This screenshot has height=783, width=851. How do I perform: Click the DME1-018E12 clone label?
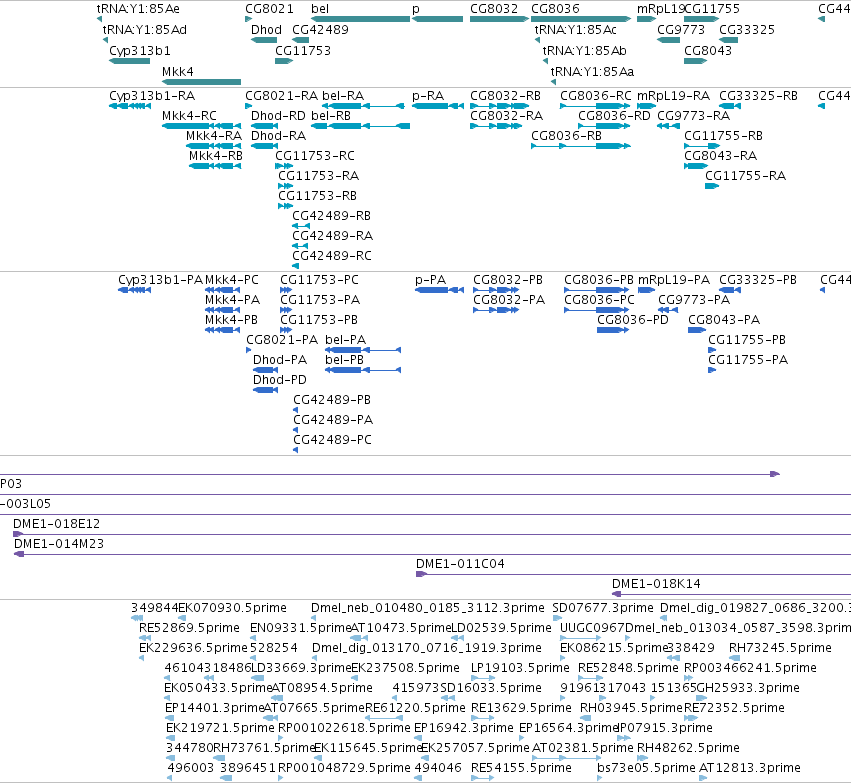[56, 524]
